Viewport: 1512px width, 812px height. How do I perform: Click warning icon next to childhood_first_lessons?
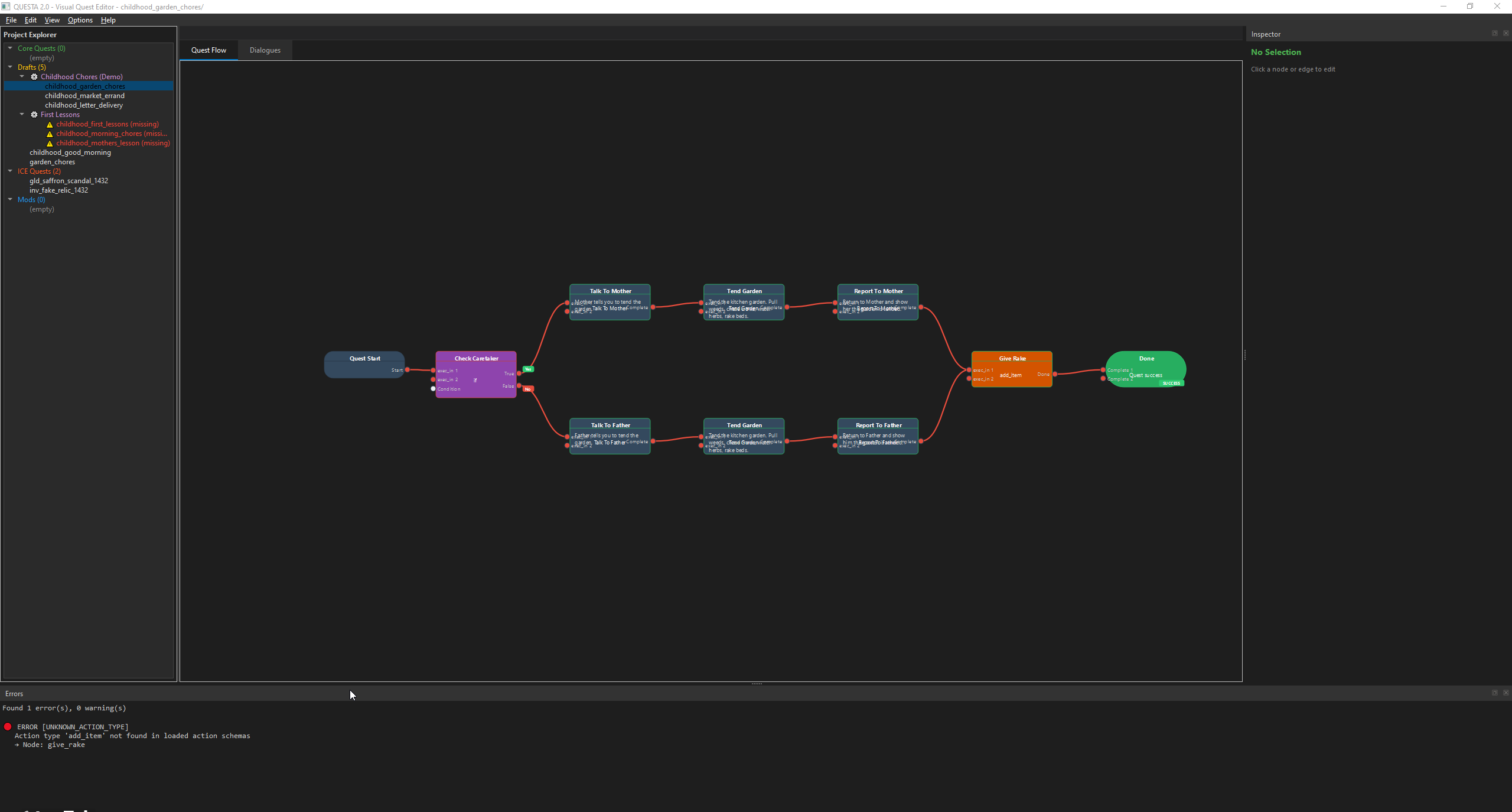50,125
